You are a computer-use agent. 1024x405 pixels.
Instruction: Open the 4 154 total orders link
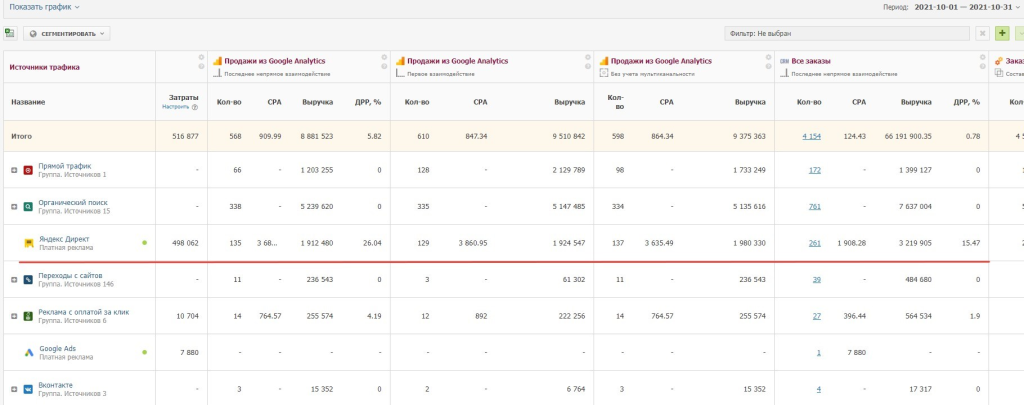click(811, 135)
